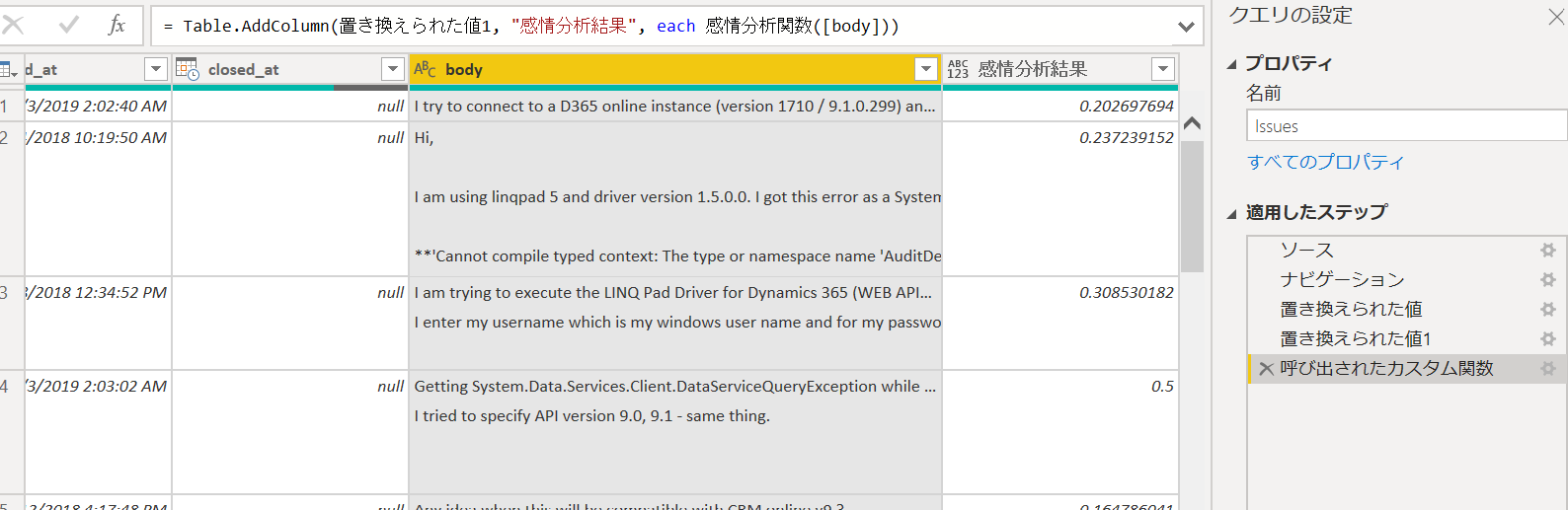
Task: Select the date cell /2018 10:19:50 AM
Action: coord(98,198)
